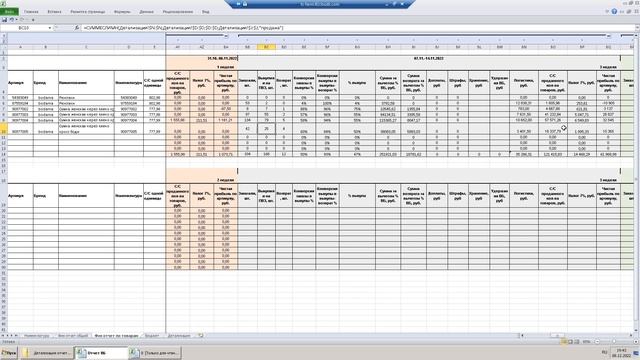Click the % выкупа header in the top table
The height and width of the screenshot is (360, 640).
(x=357, y=82)
